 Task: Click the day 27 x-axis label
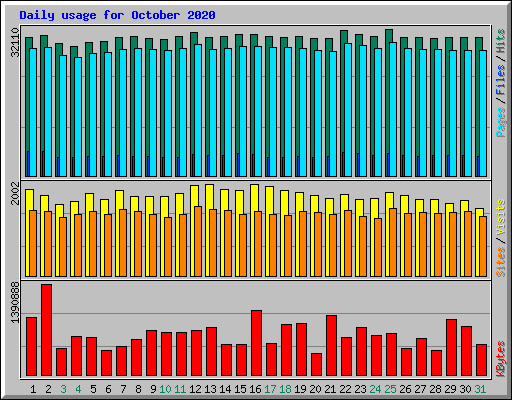pyautogui.click(x=420, y=389)
